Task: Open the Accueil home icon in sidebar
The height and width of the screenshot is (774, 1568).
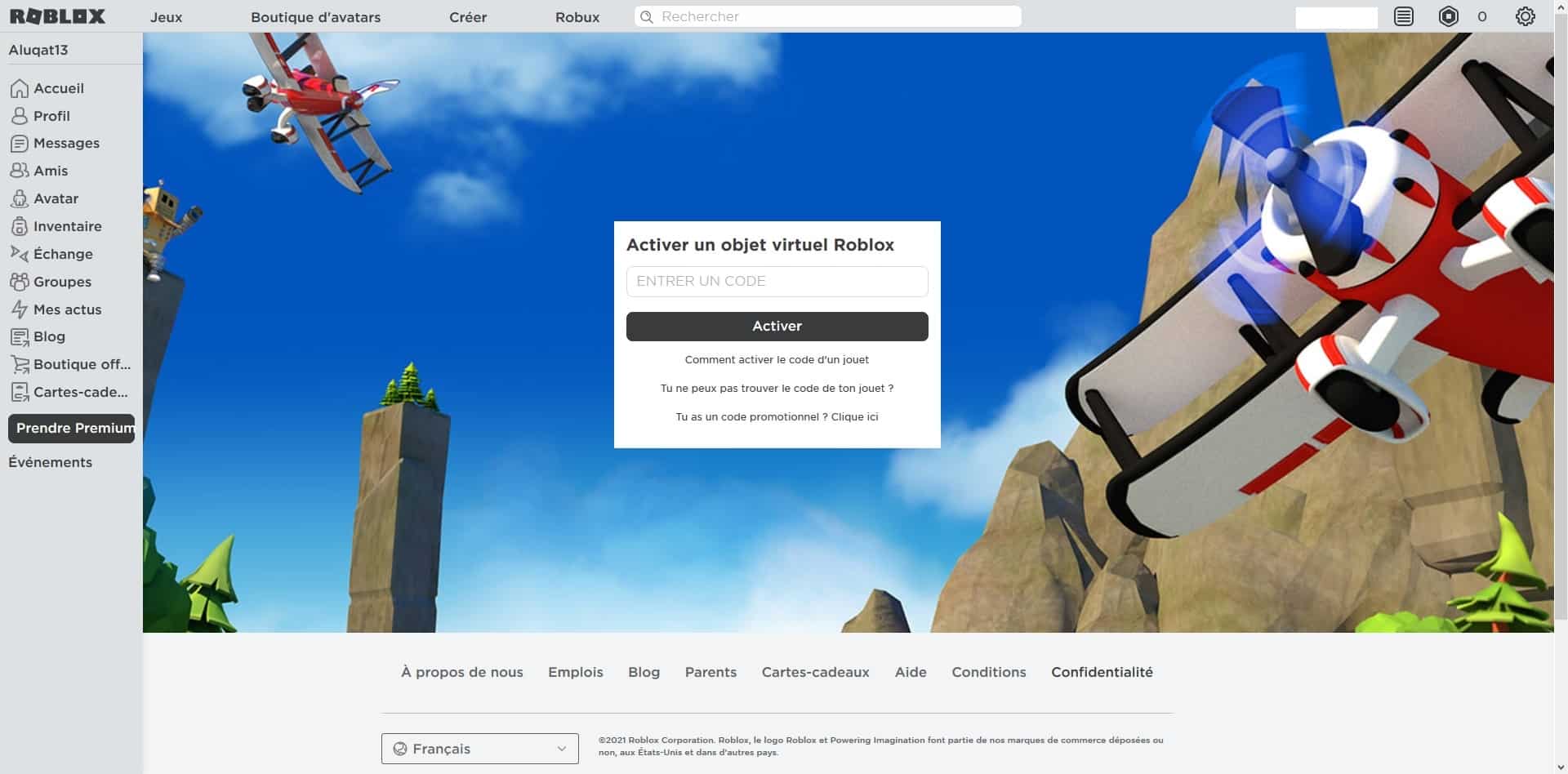Action: point(20,88)
